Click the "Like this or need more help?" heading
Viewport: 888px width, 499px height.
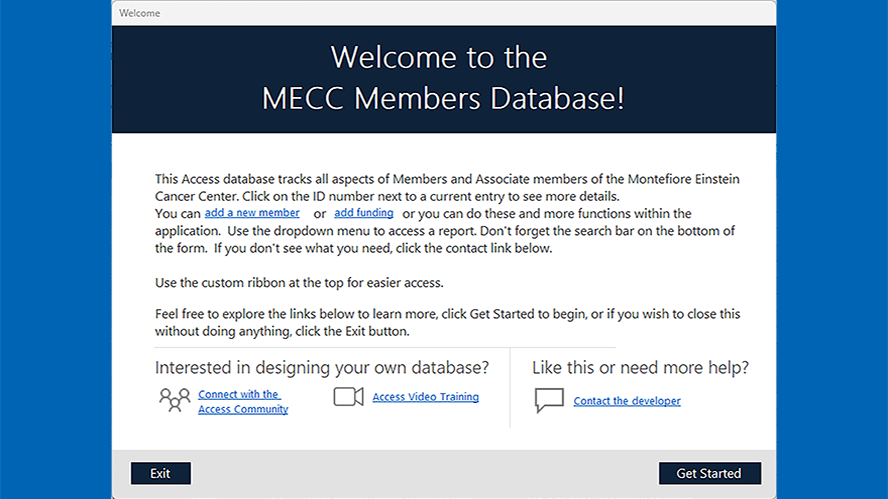pos(640,367)
